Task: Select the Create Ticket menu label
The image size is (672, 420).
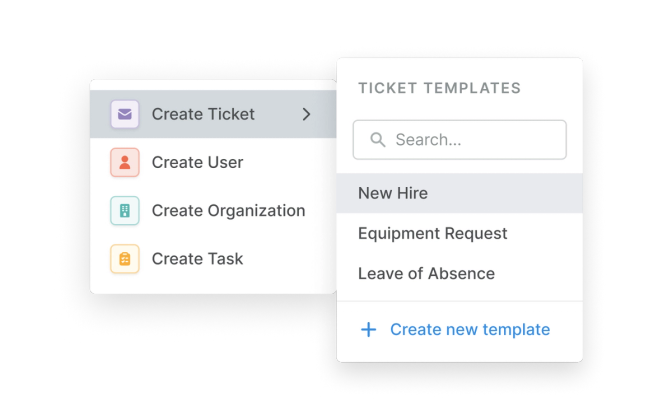Action: point(203,115)
